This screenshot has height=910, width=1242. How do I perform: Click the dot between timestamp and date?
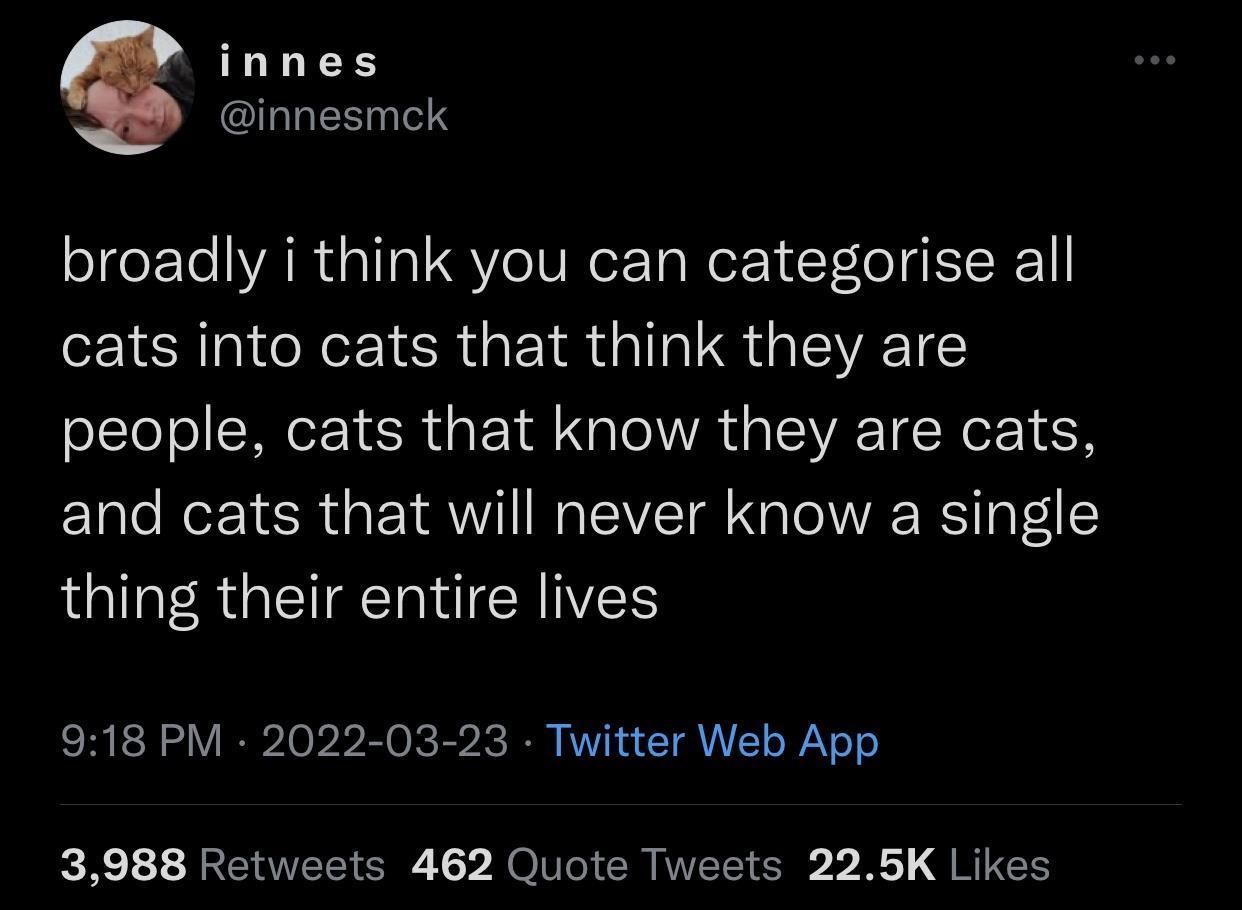(x=239, y=742)
